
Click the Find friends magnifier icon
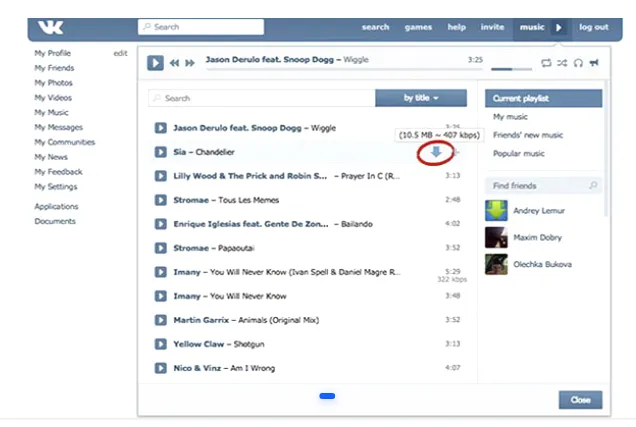click(593, 185)
